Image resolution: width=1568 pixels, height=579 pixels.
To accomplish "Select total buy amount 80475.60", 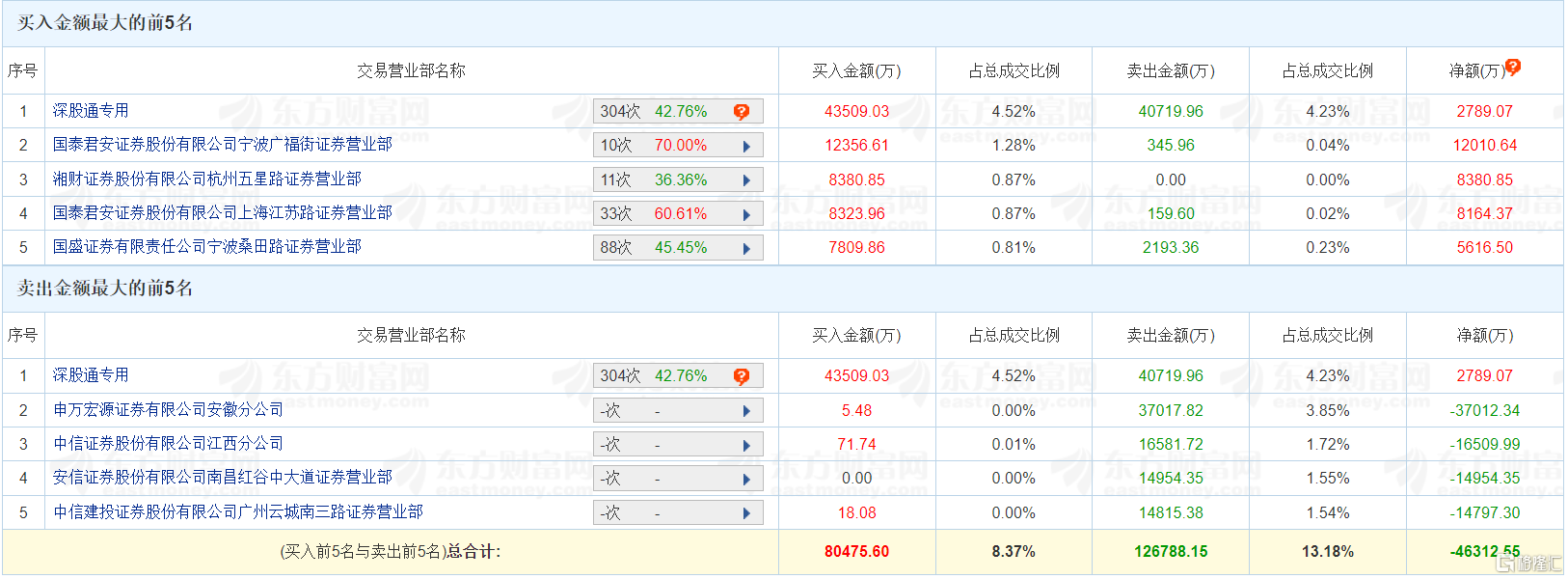I will click(x=856, y=552).
